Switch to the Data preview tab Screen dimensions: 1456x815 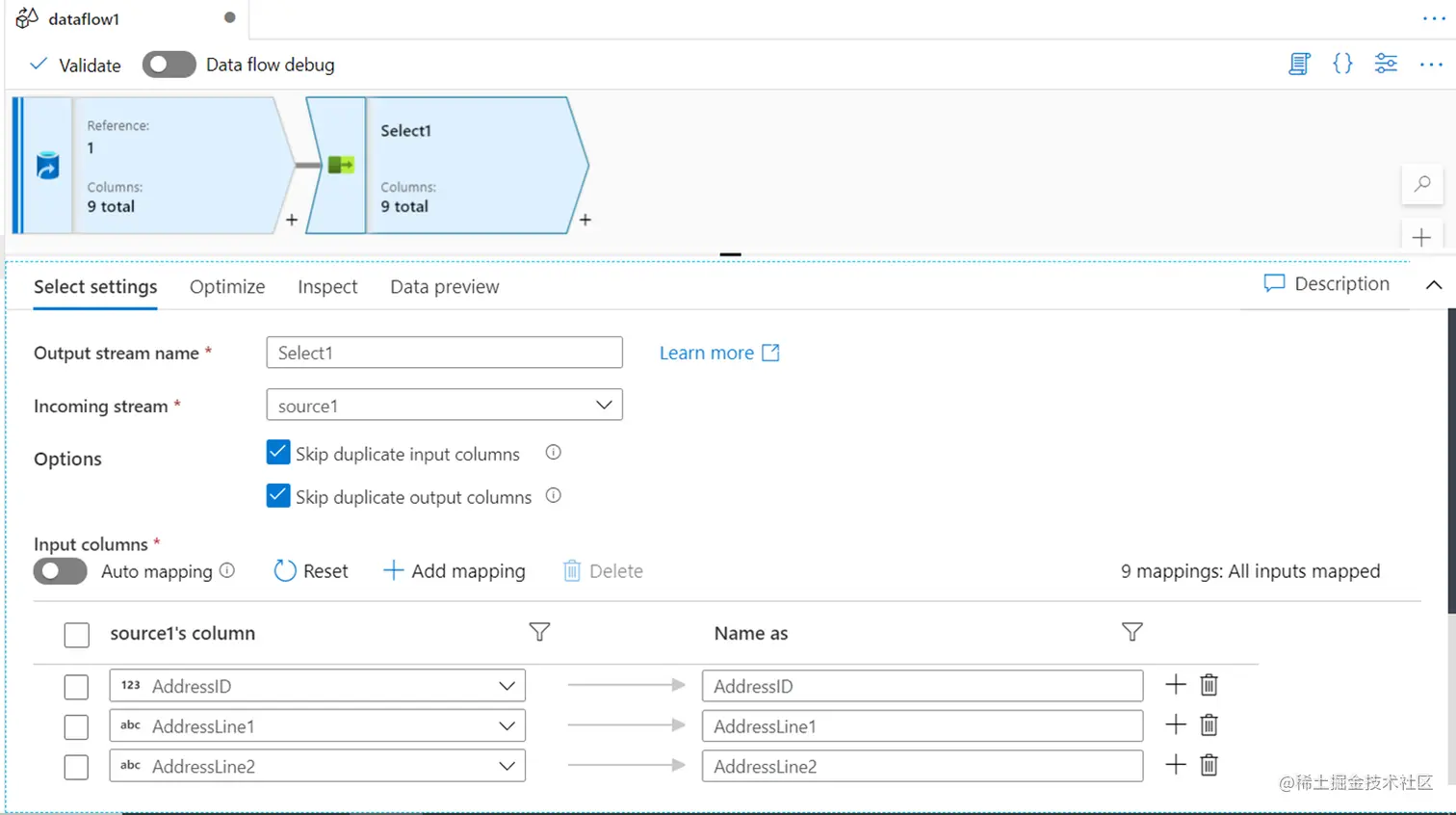(444, 287)
